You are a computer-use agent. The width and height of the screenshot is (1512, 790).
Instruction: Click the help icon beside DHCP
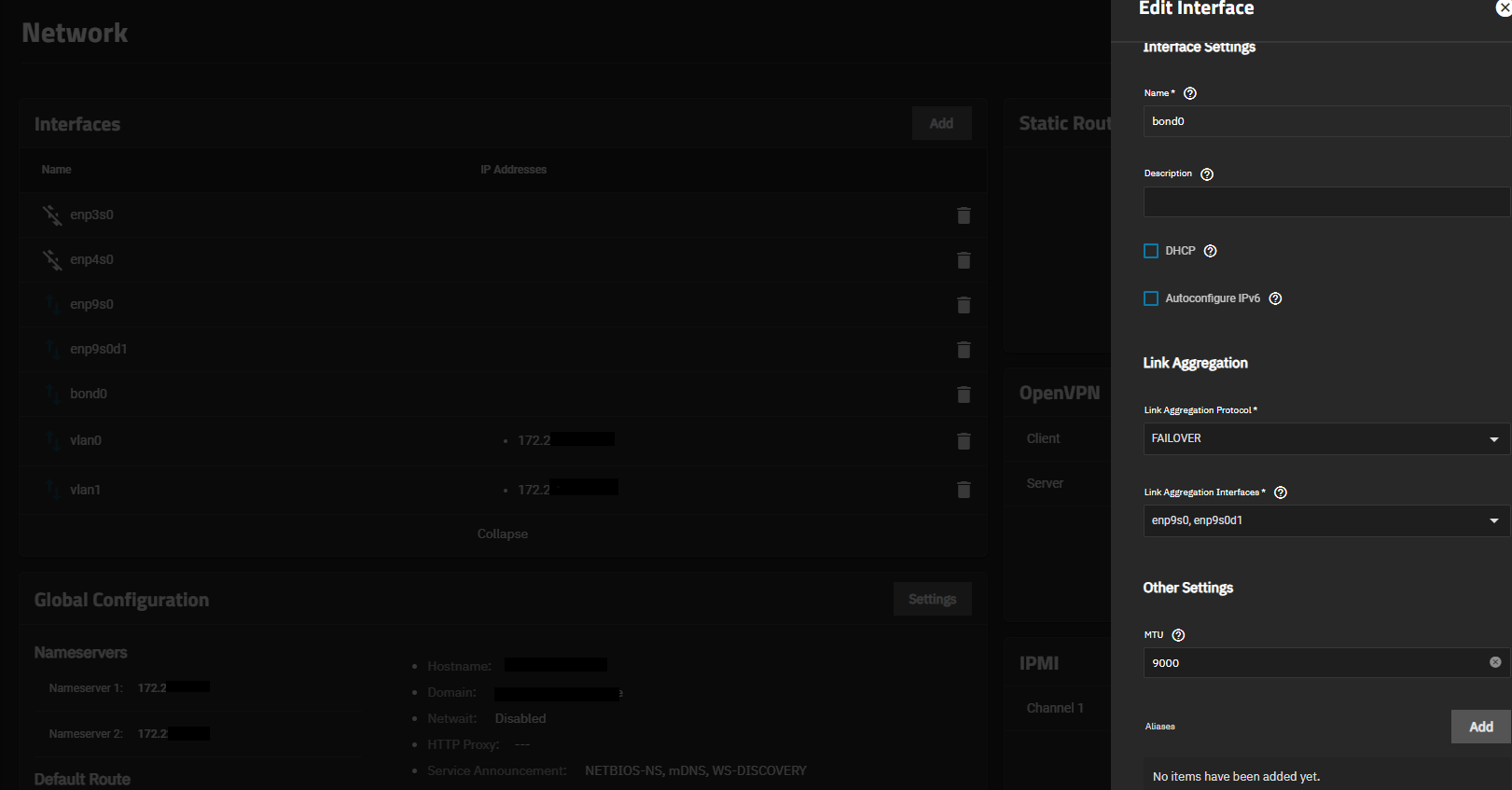click(1210, 251)
